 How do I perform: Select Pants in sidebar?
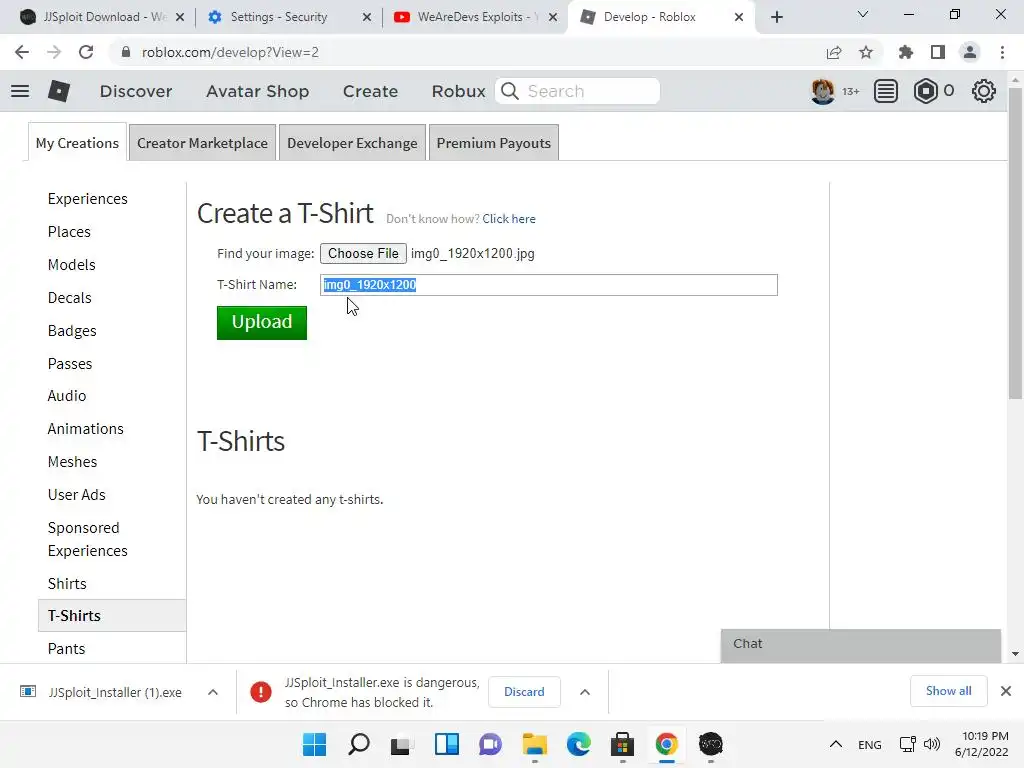(x=66, y=648)
